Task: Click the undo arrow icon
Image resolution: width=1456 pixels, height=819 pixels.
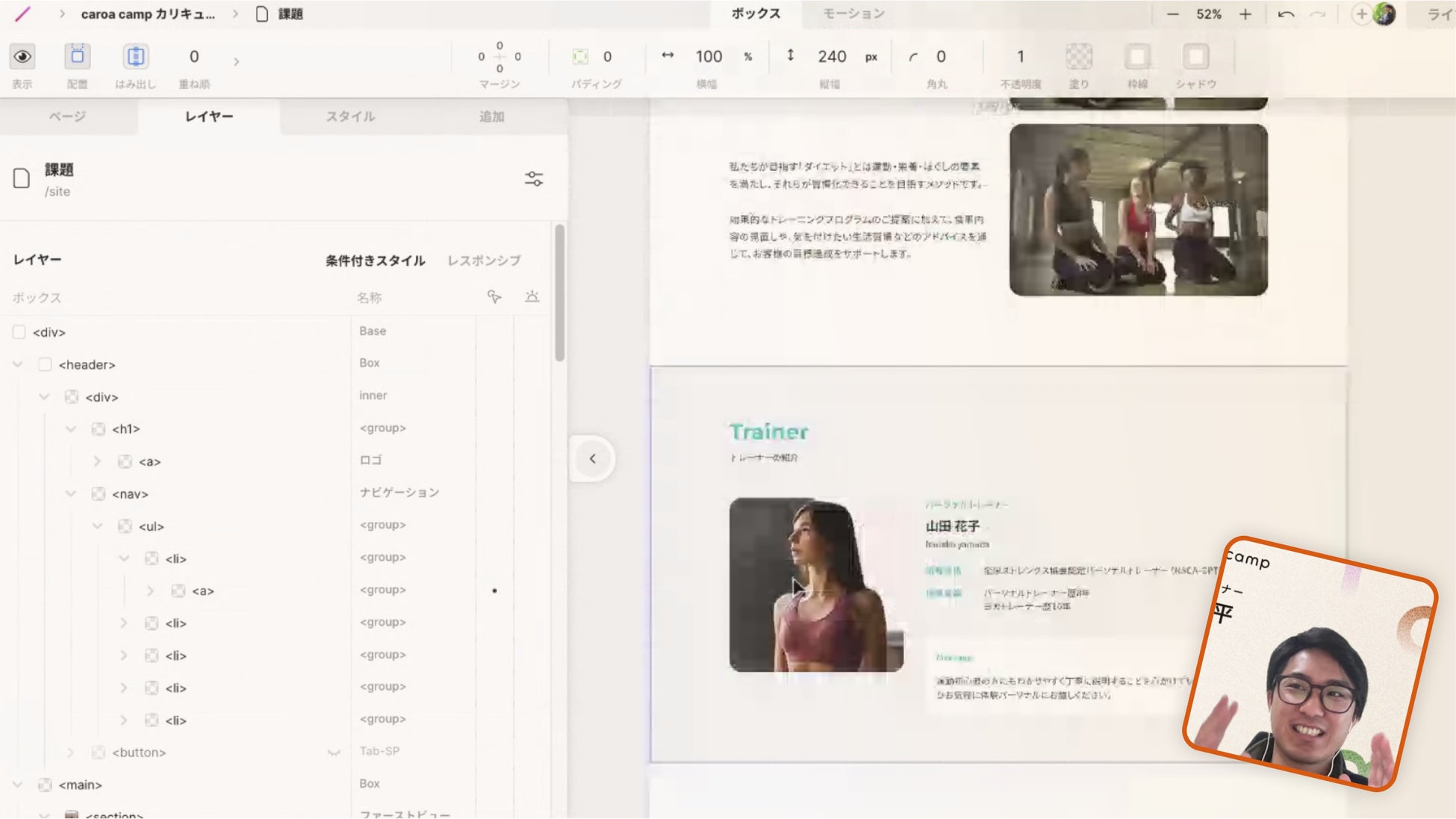Action: [x=1285, y=14]
